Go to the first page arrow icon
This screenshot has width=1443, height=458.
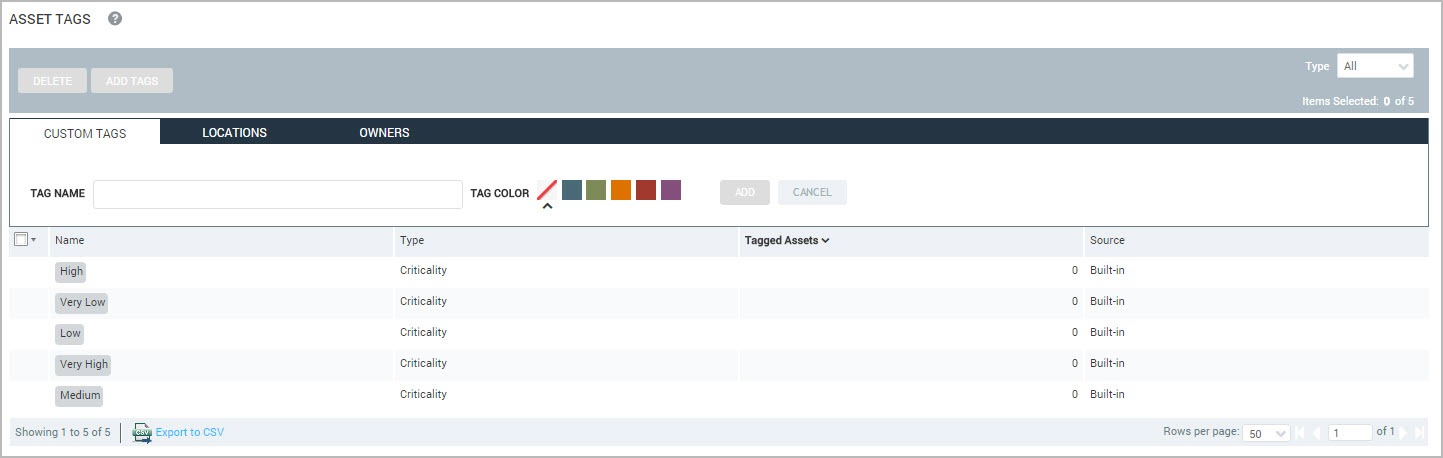[1301, 433]
